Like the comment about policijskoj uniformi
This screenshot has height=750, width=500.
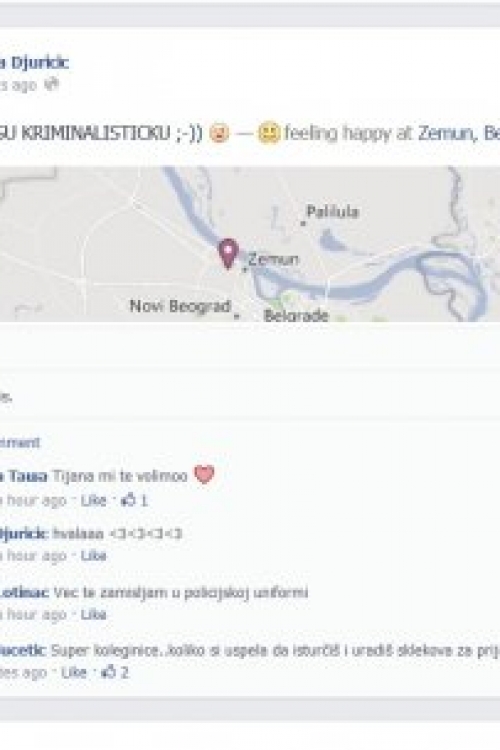tap(93, 614)
